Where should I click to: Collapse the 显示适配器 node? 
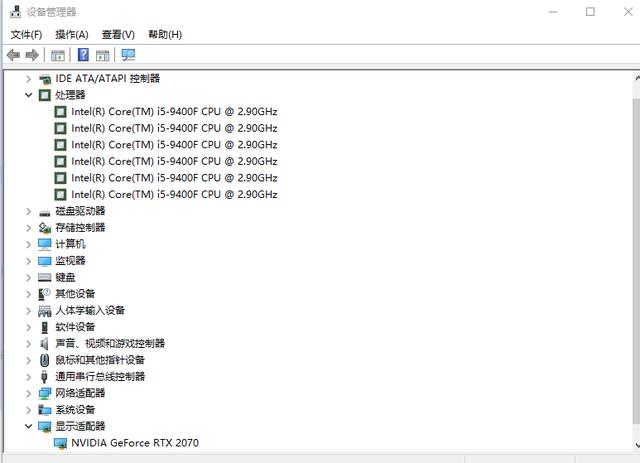(x=29, y=426)
